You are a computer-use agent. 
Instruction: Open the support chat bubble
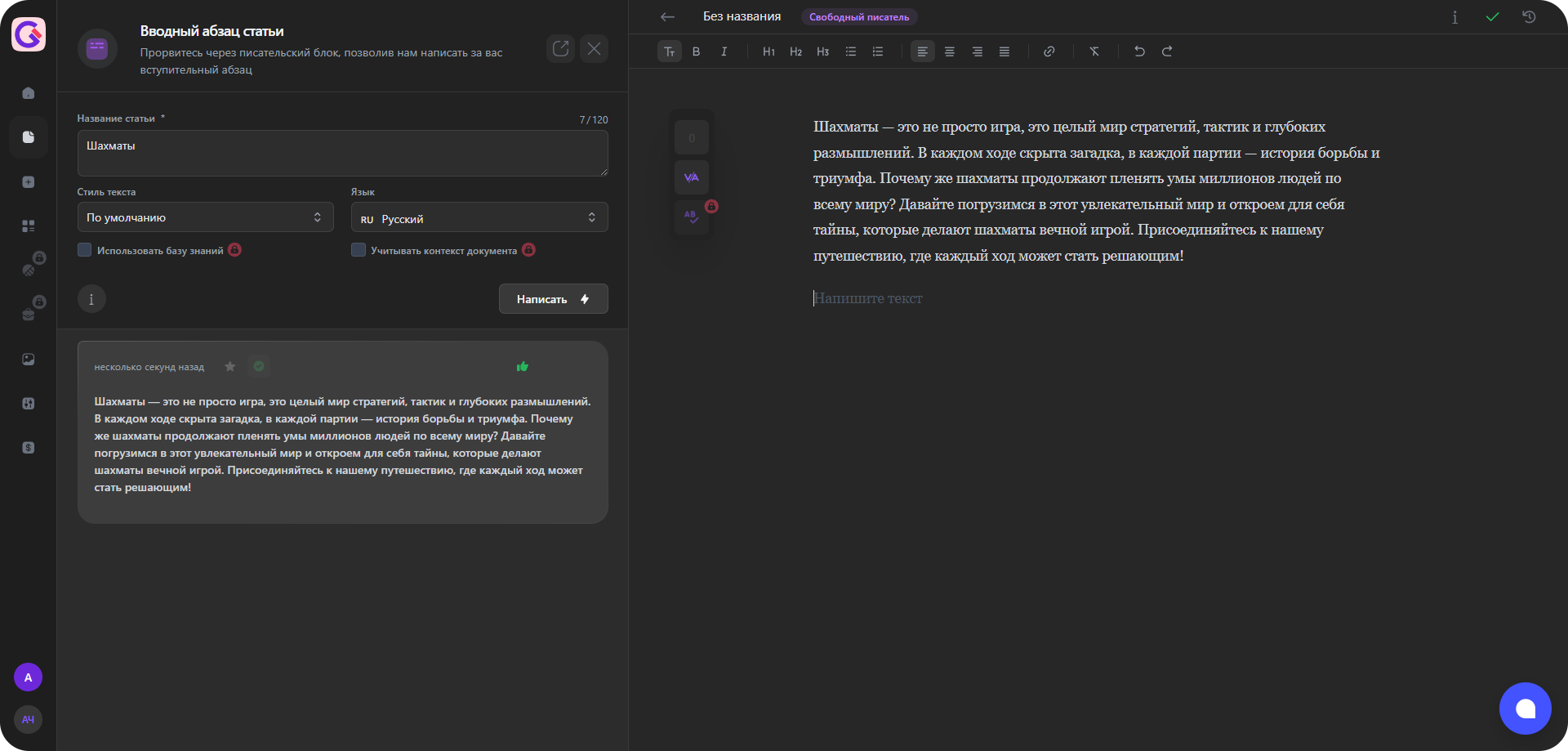point(1525,709)
